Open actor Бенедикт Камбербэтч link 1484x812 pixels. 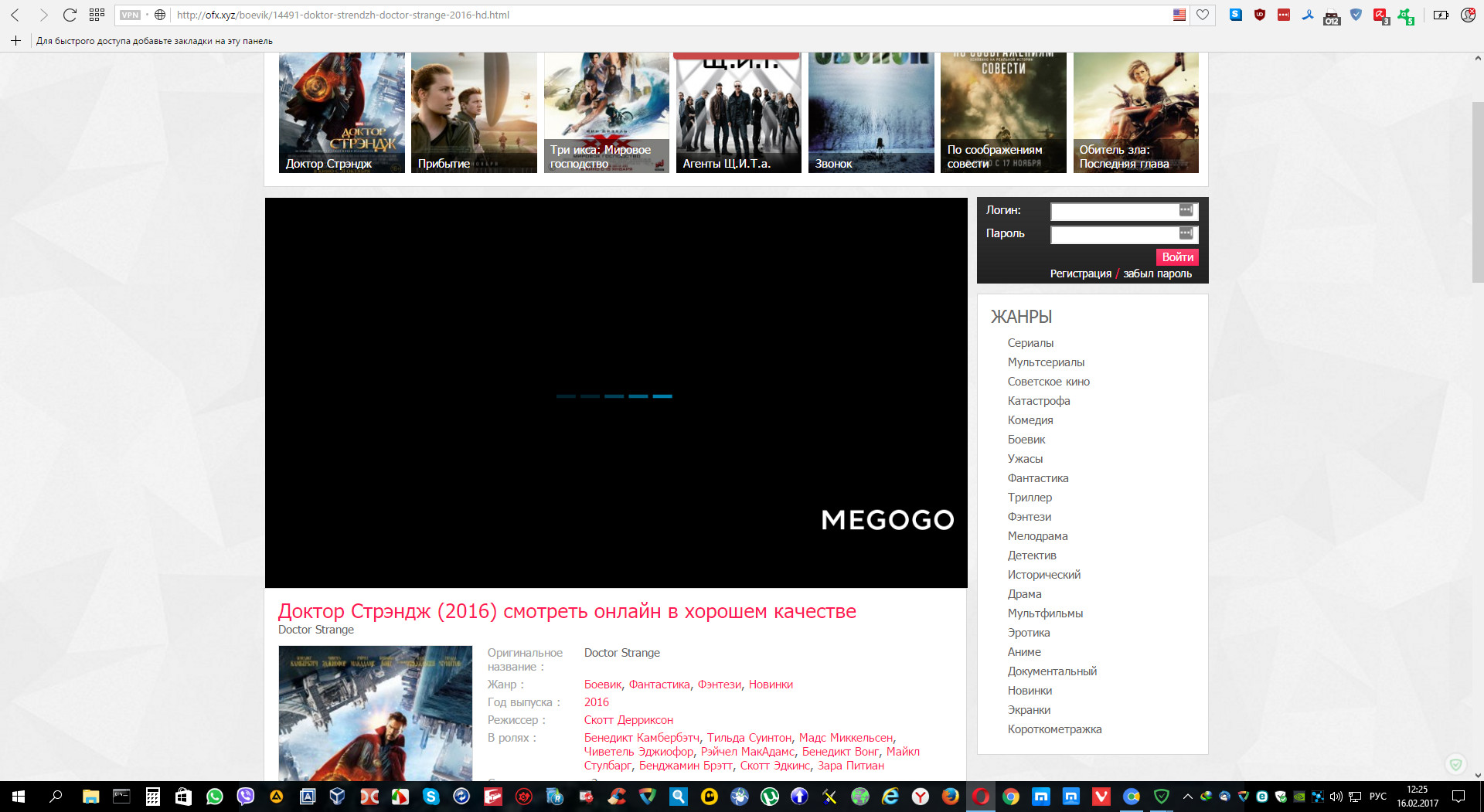[642, 738]
